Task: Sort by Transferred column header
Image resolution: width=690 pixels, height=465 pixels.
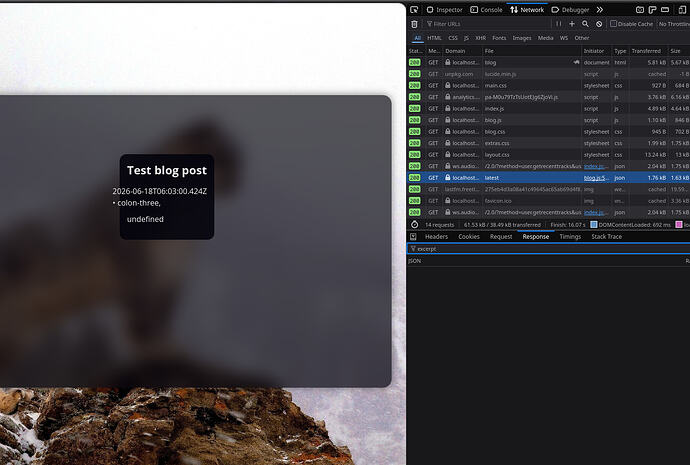Action: (x=648, y=51)
